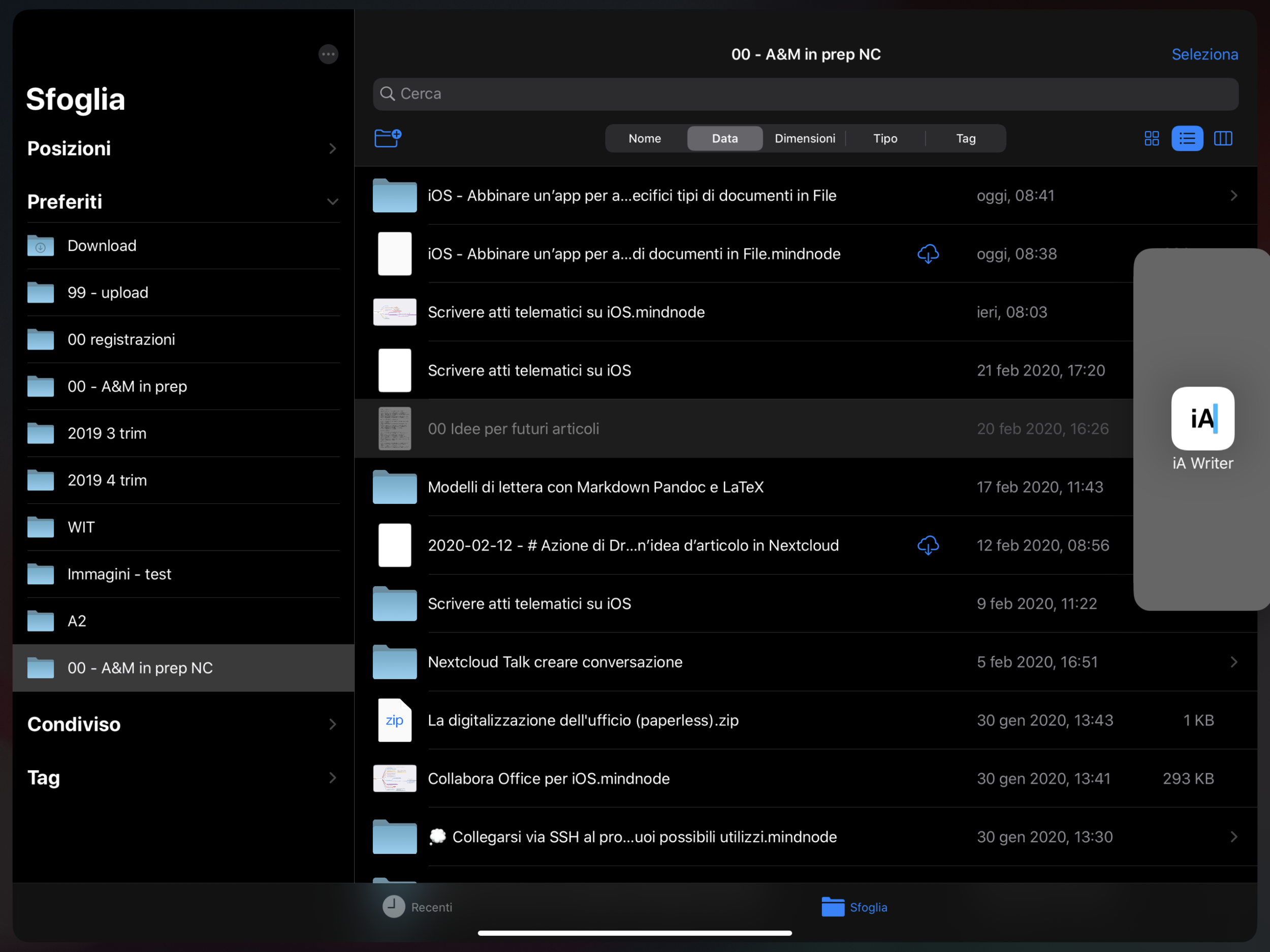
Task: Switch to grid icon view
Action: (1151, 138)
